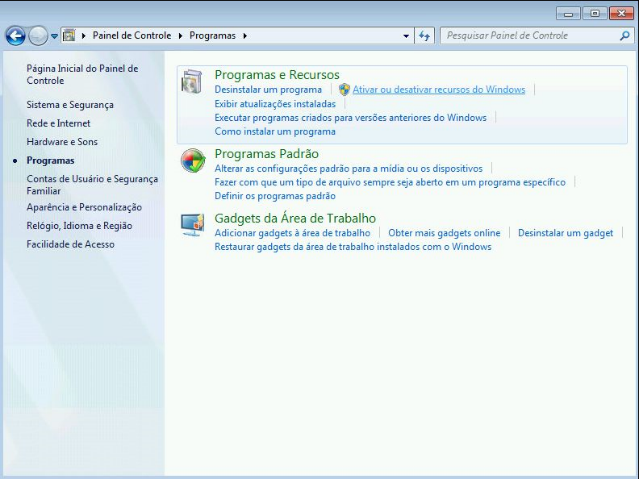Click the Control Panel icon in address bar
The width and height of the screenshot is (639, 479).
pos(69,35)
